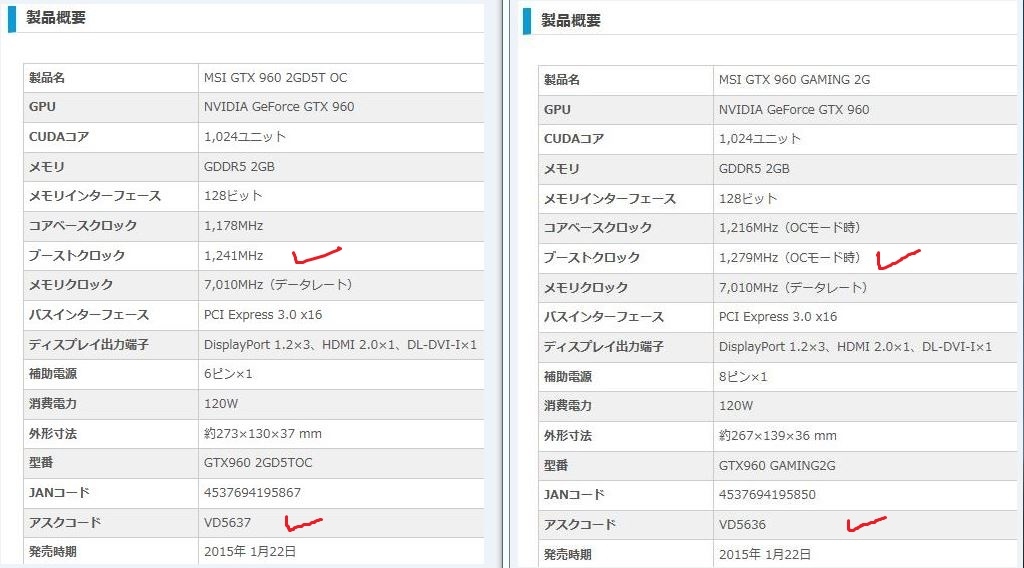The height and width of the screenshot is (568, 1024).
Task: Select boost clock value "1,241MHz"
Action: 233,256
